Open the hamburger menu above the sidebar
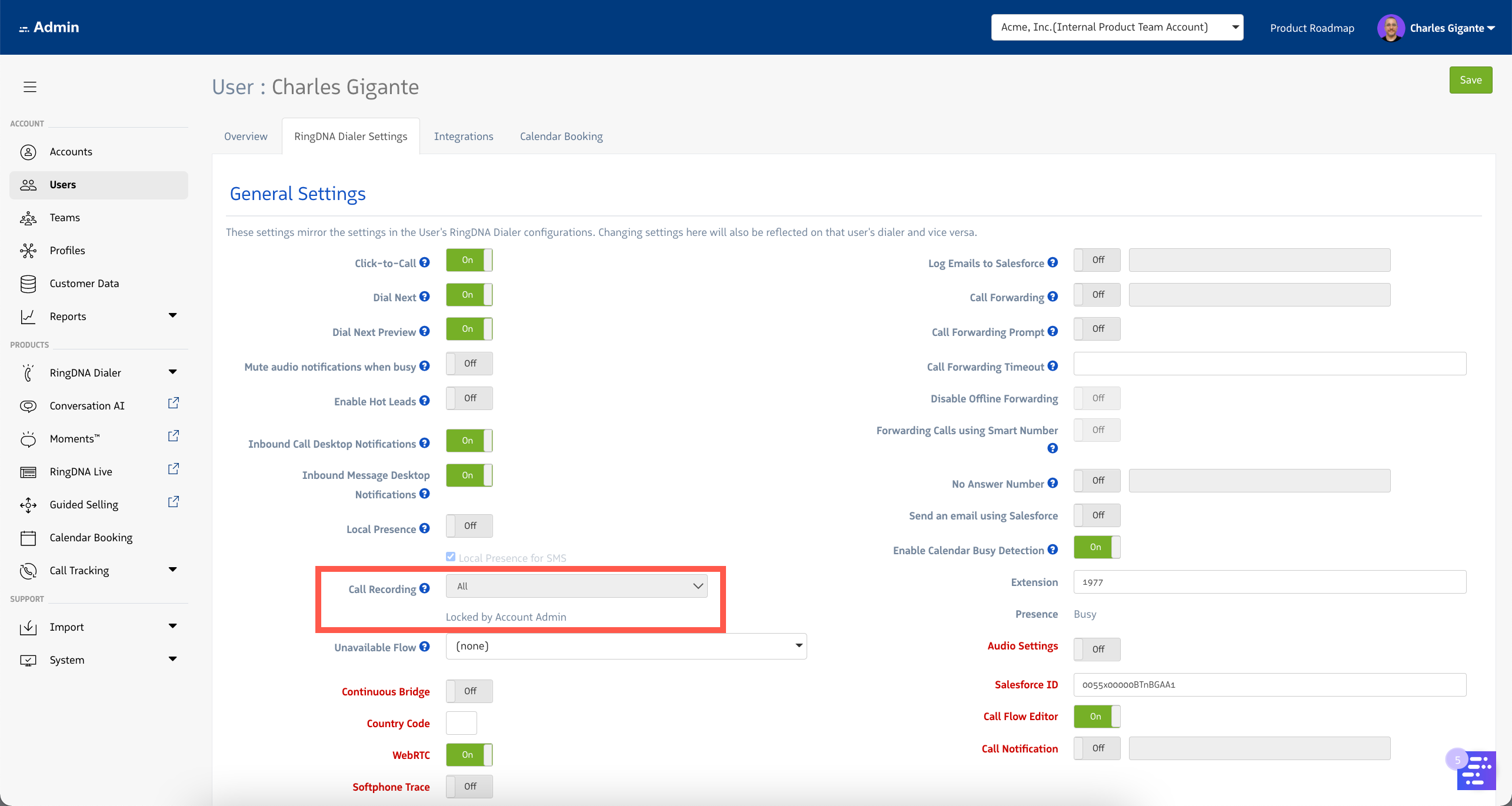The width and height of the screenshot is (1512, 806). click(x=30, y=86)
